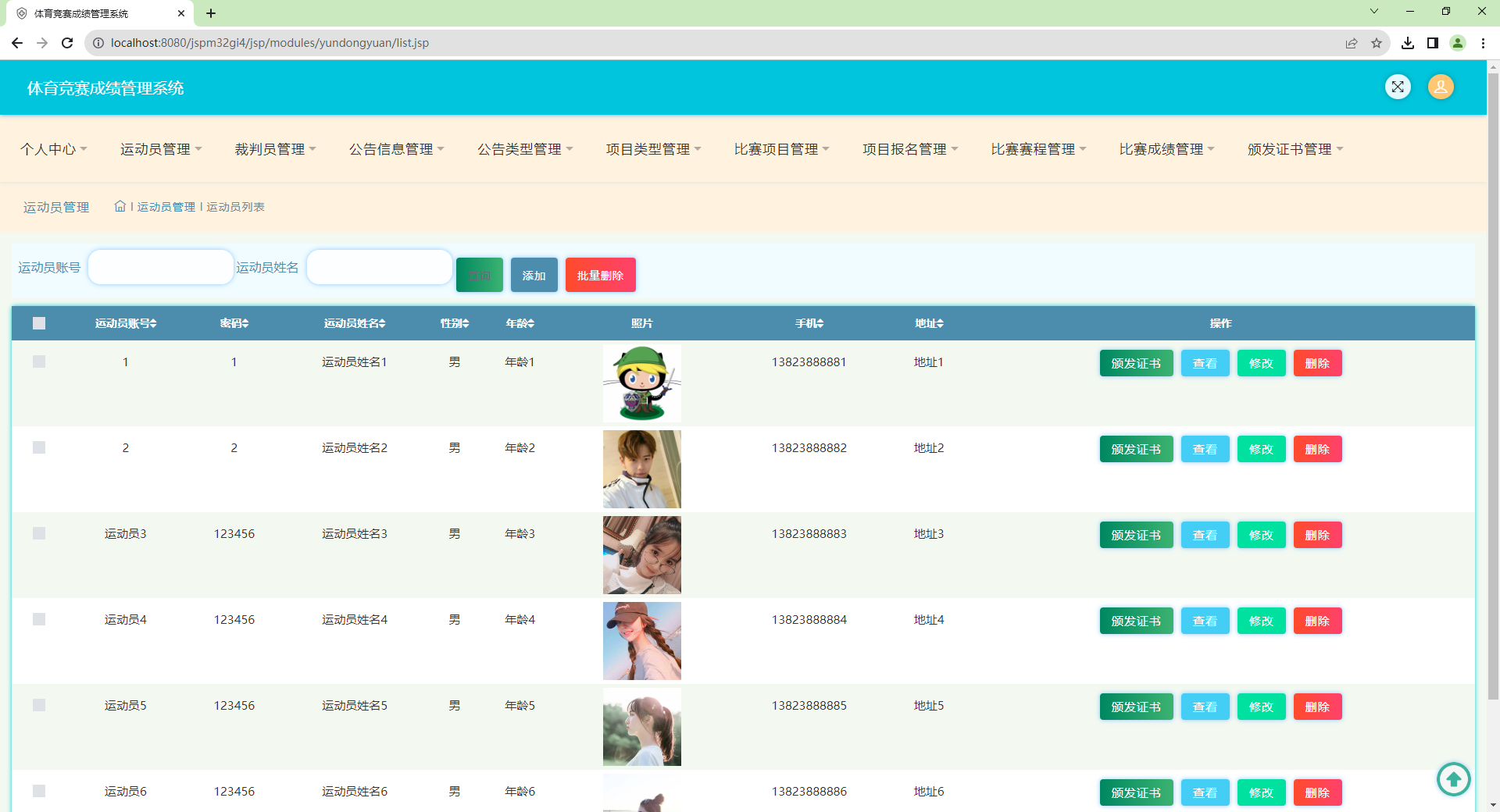Check the row for 运动员4

pos(39,619)
